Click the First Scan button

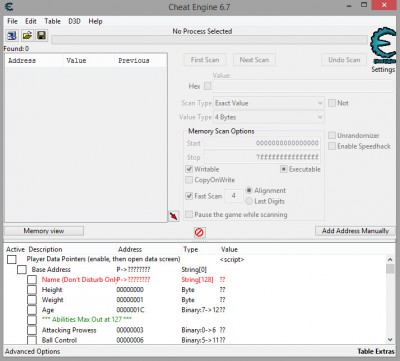(x=205, y=60)
